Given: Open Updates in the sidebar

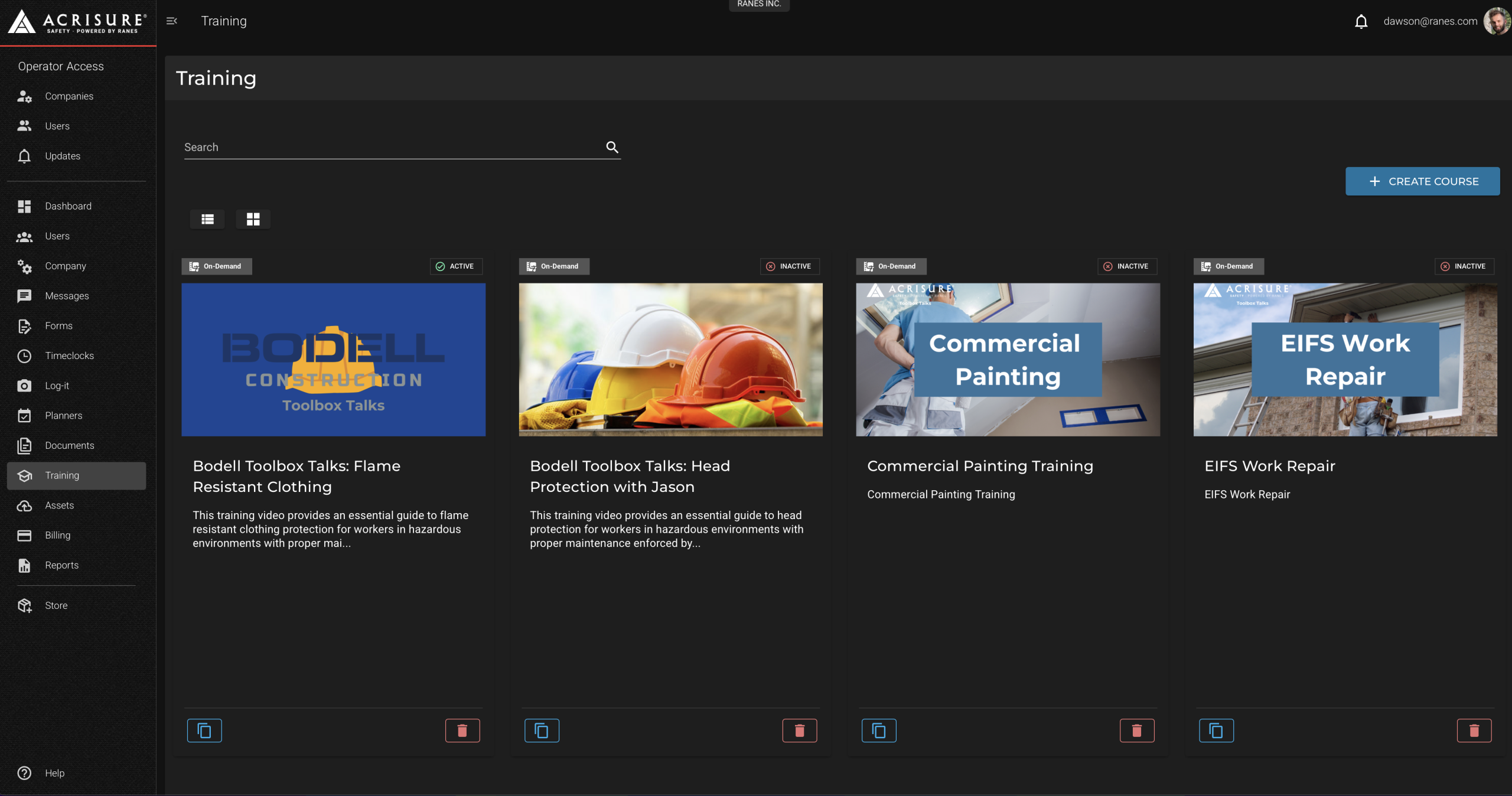Looking at the screenshot, I should [77, 156].
